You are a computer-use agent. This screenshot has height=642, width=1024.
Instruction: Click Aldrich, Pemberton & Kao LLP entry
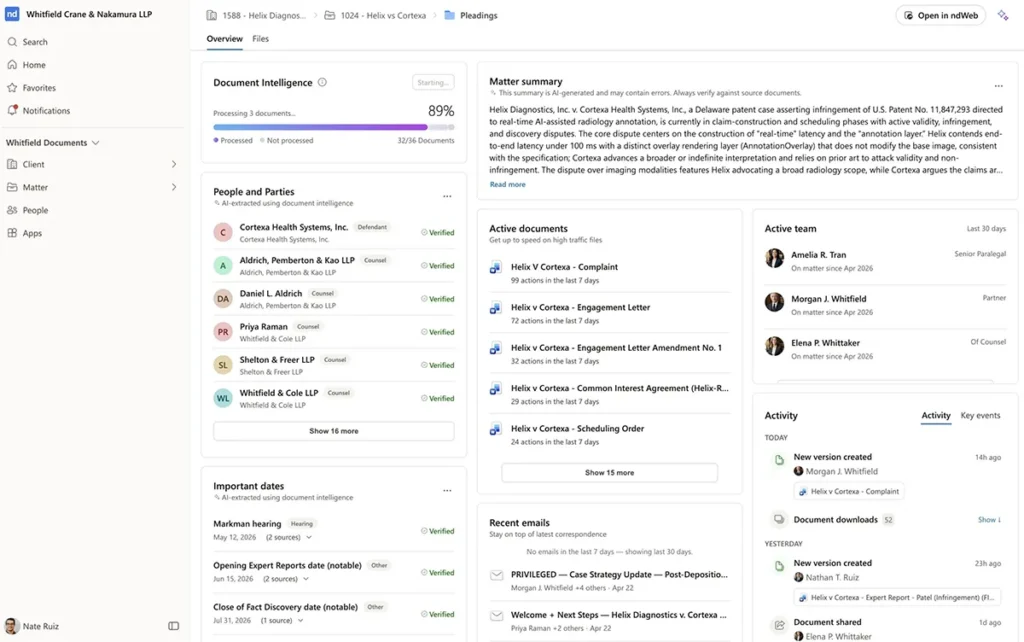(x=334, y=266)
